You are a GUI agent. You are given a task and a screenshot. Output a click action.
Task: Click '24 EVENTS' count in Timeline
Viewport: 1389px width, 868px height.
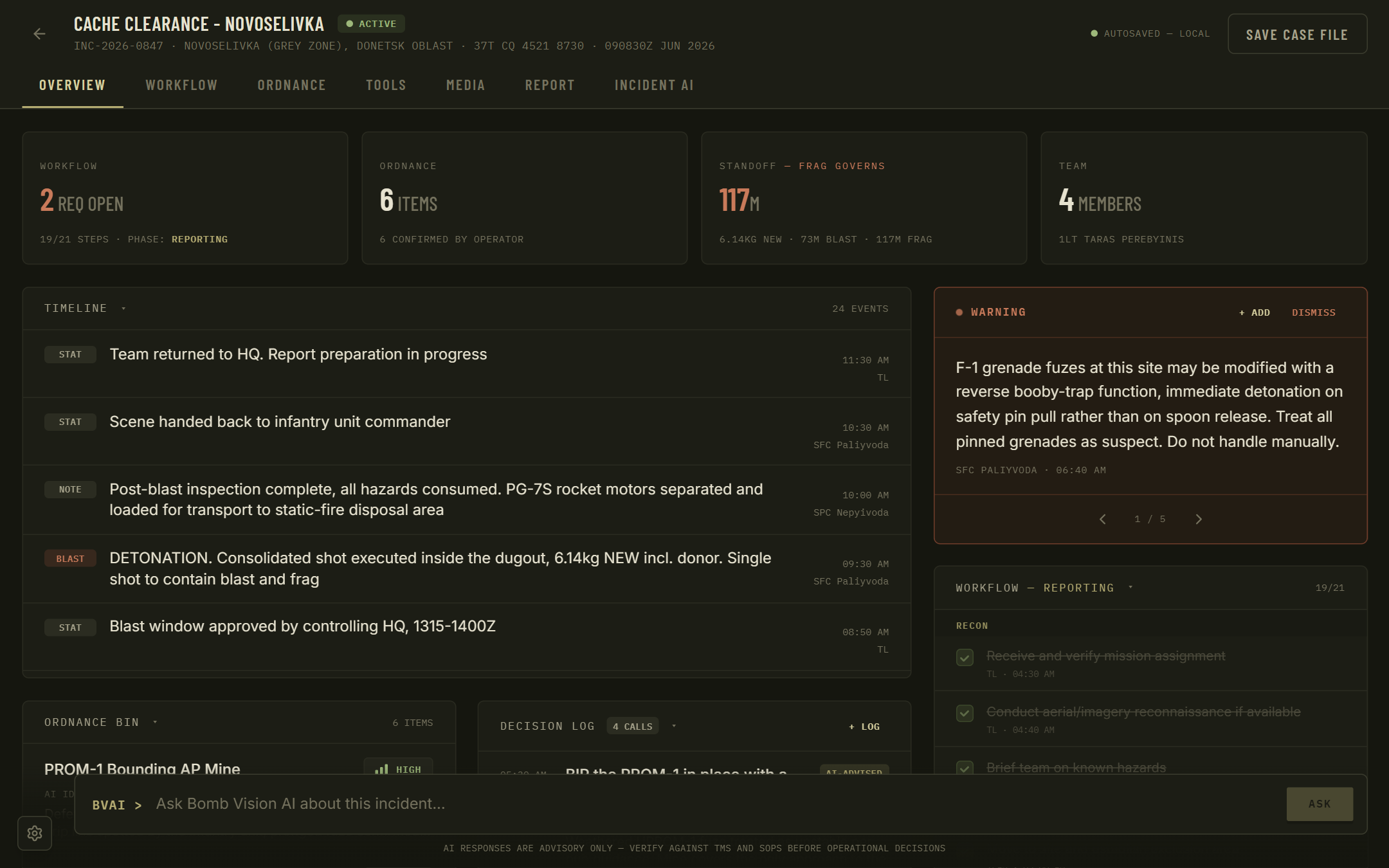click(860, 309)
